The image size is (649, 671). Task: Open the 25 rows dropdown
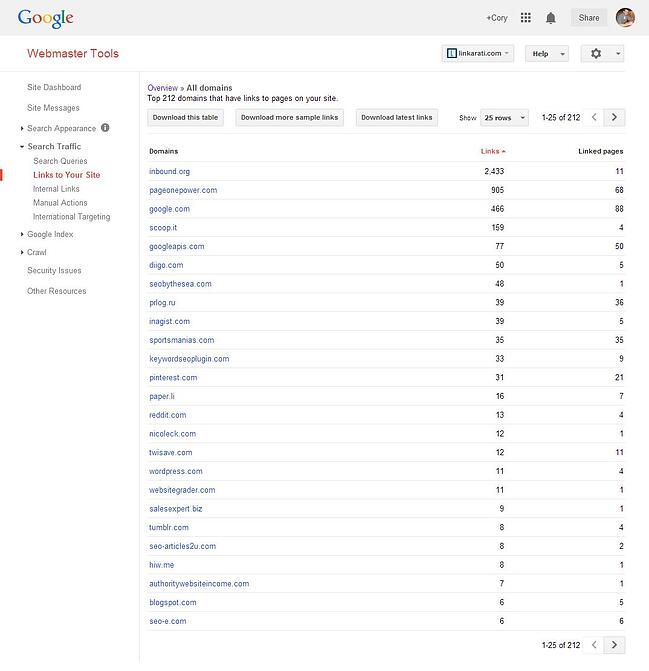coord(502,118)
